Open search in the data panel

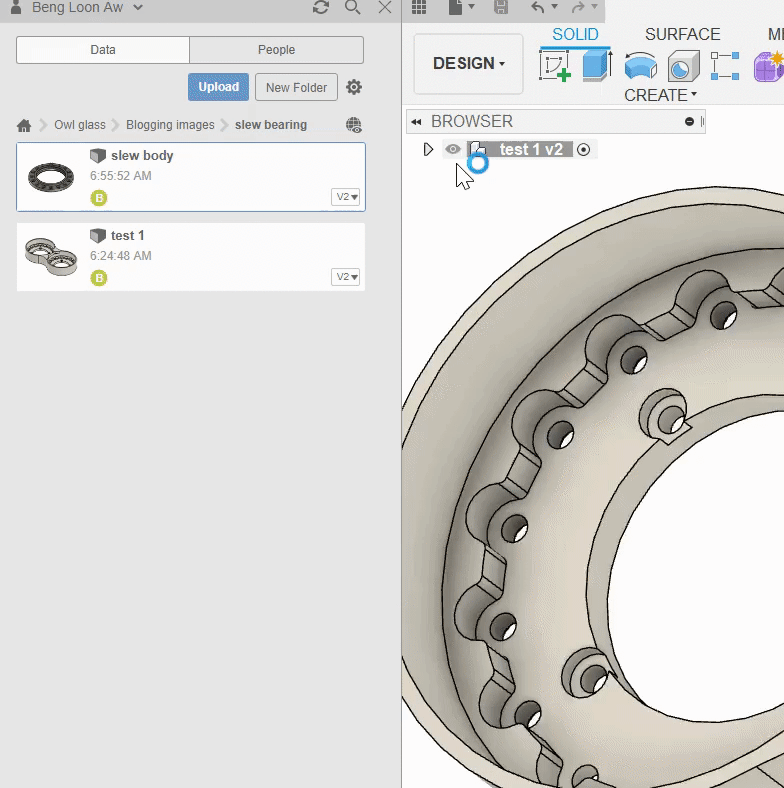click(x=352, y=7)
